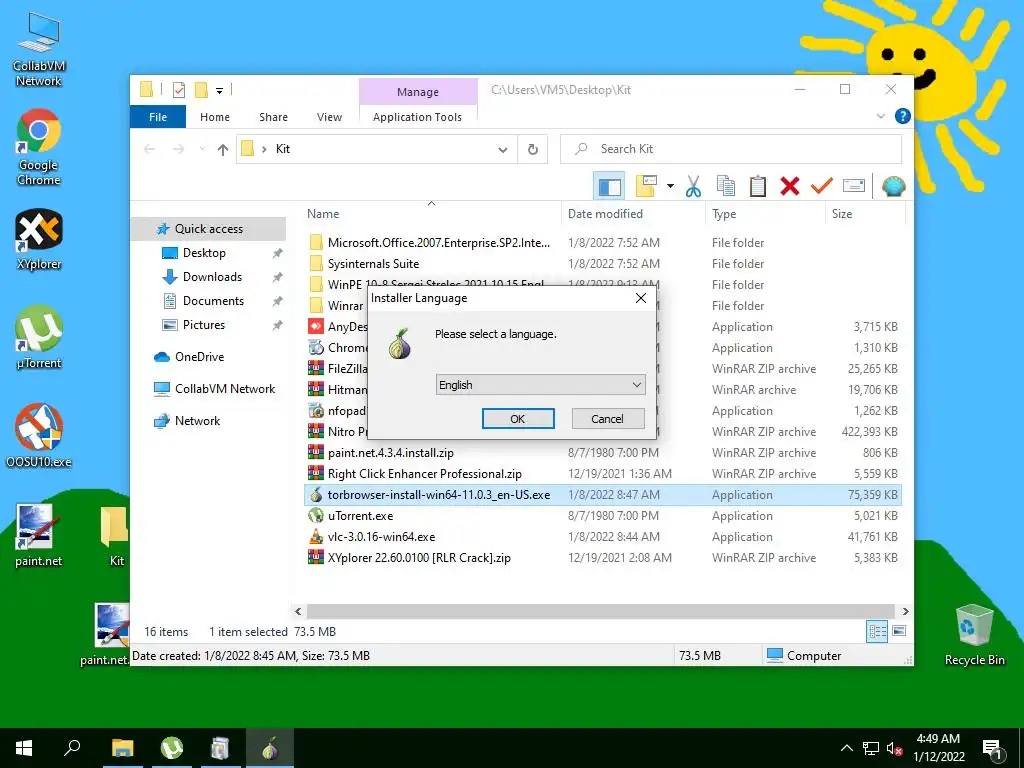Screen dimensions: 1024x768
Task: Click the Paste clipboard icon
Action: pyautogui.click(x=758, y=186)
